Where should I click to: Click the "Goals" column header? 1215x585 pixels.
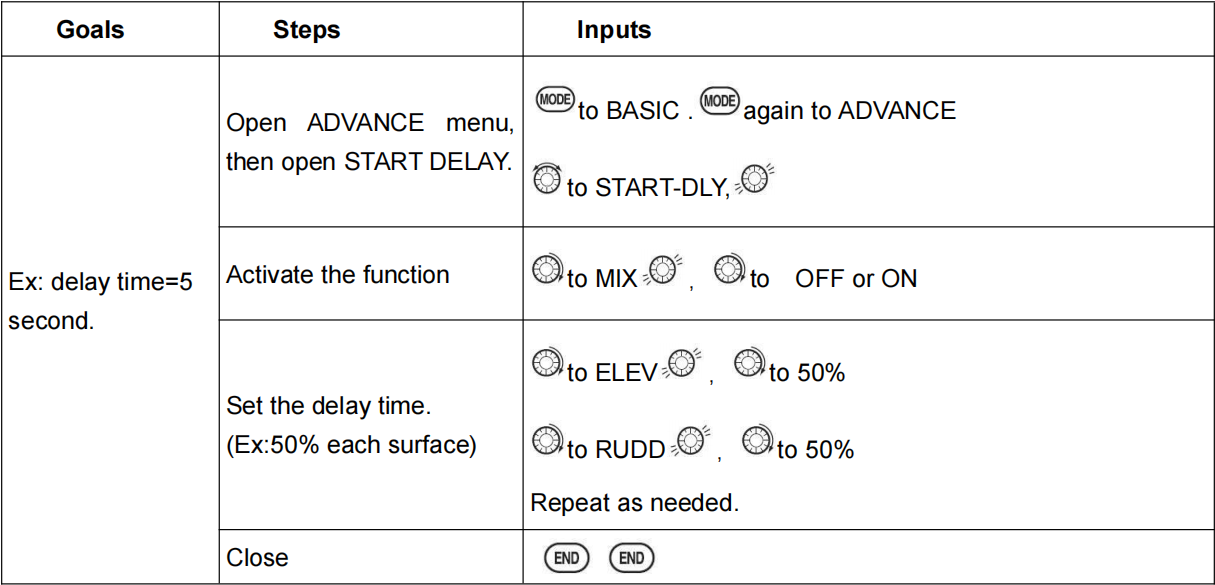pyautogui.click(x=90, y=30)
